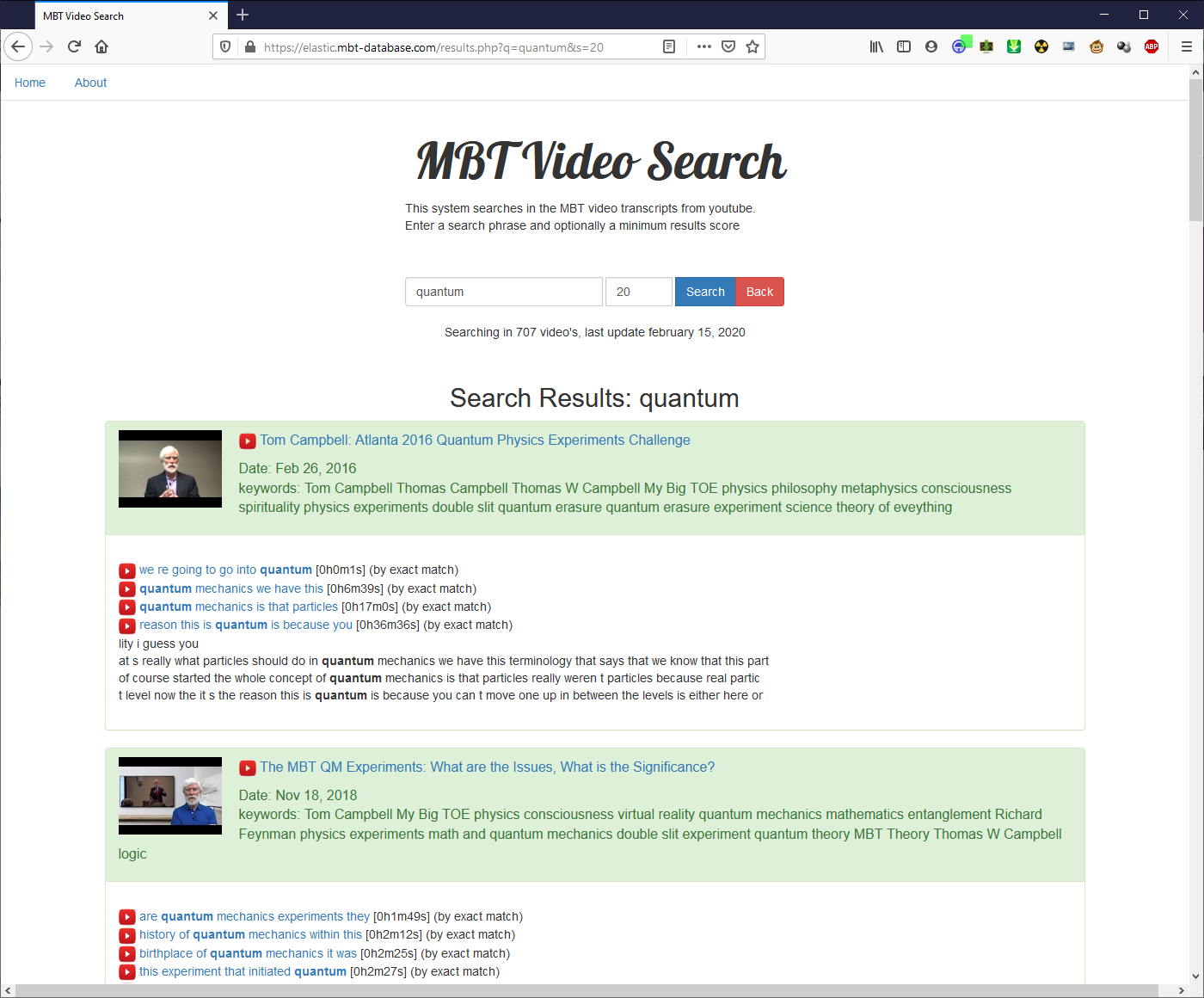Open 'Tom Campbell: Atlanta 2016 Quantum Physics' link
Screen dimensions: 1204x998
(x=475, y=440)
